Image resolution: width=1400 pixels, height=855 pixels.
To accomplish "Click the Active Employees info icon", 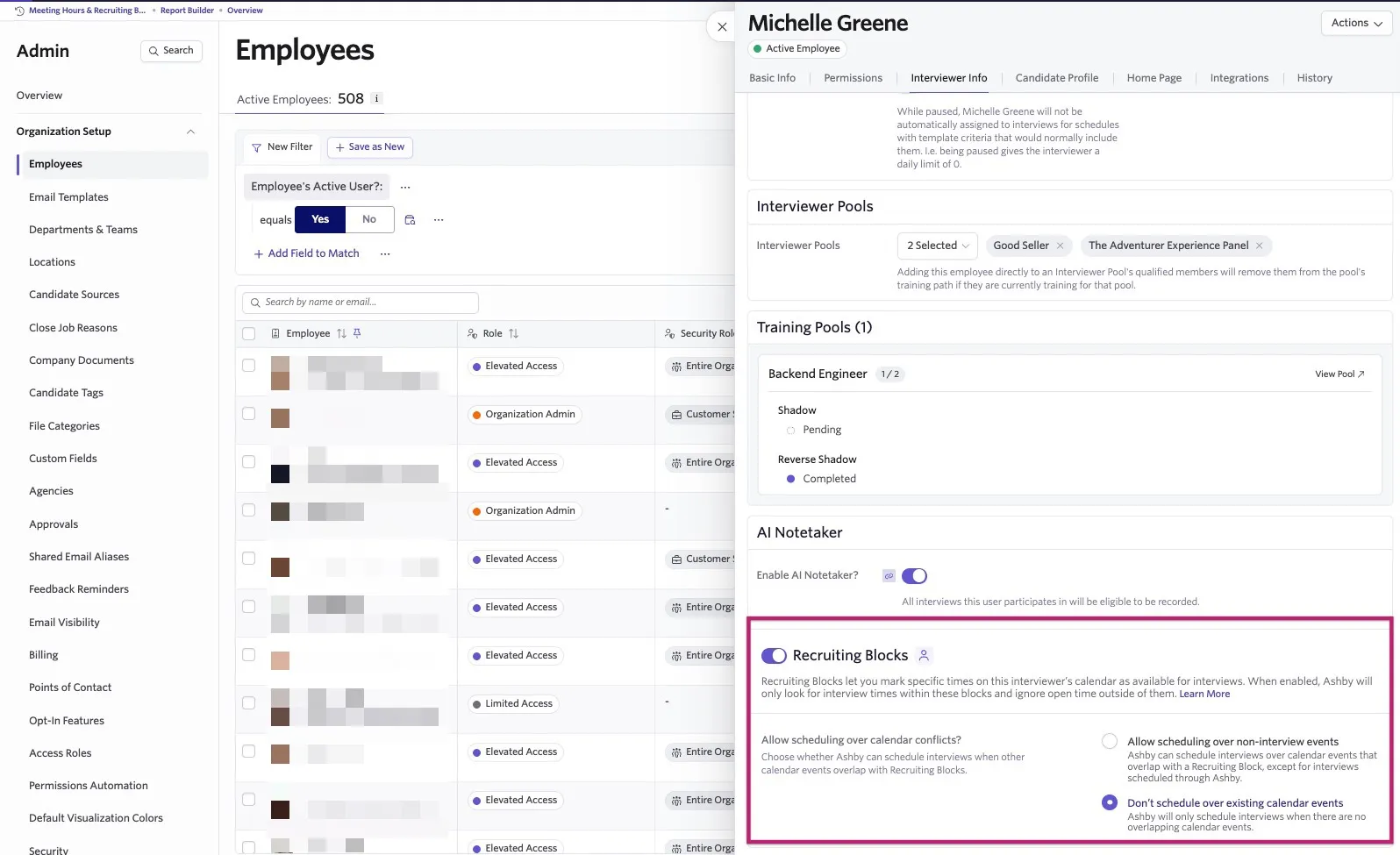I will tap(376, 99).
